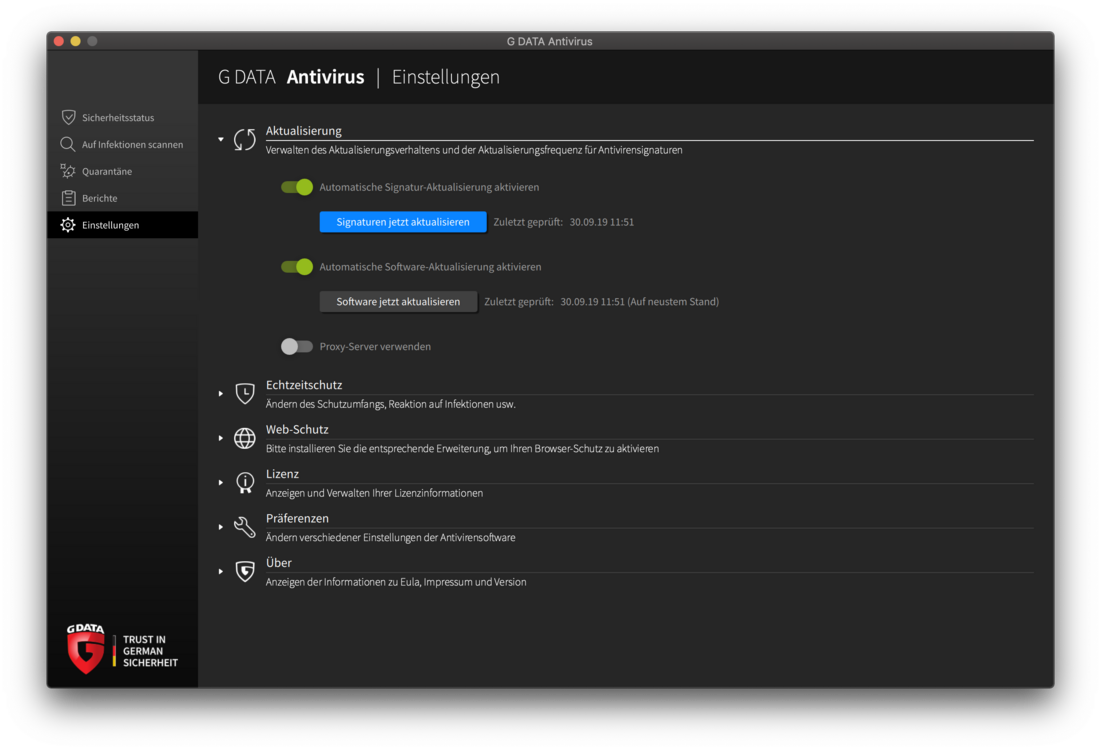1101x750 pixels.
Task: Click the Aktualisierung section title
Action: point(303,131)
